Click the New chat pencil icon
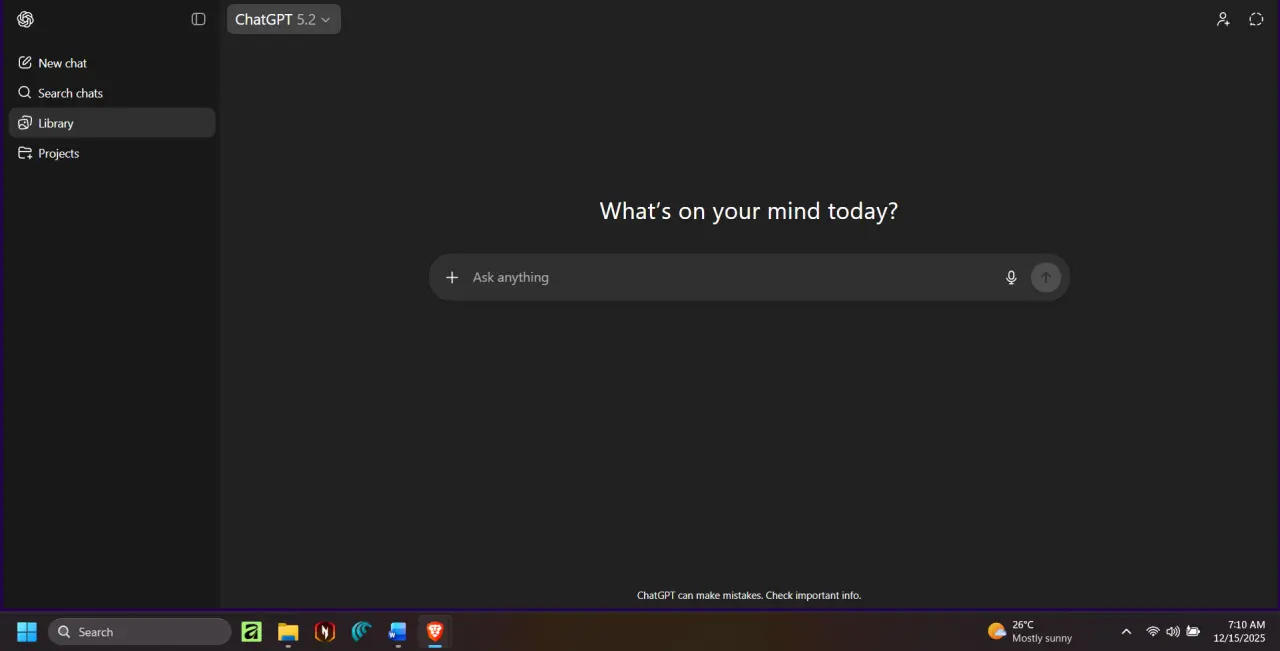 (25, 63)
